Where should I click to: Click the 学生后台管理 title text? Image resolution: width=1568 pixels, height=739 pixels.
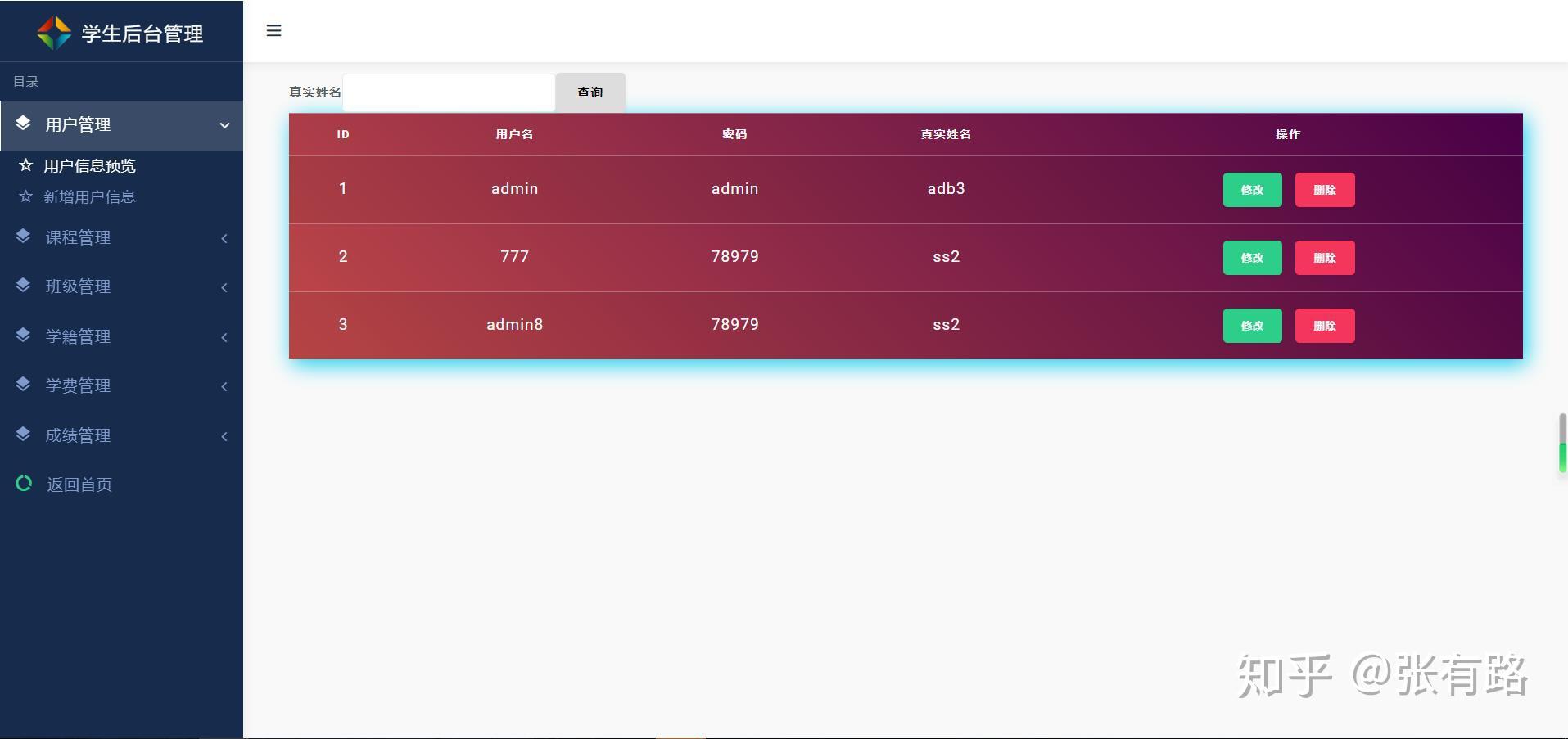pyautogui.click(x=142, y=34)
